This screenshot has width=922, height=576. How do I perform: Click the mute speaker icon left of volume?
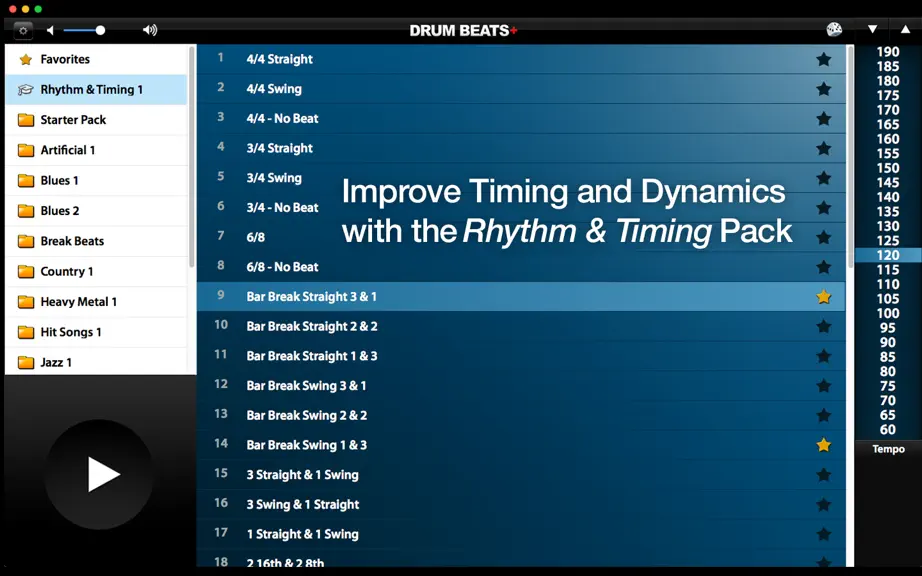[51, 30]
